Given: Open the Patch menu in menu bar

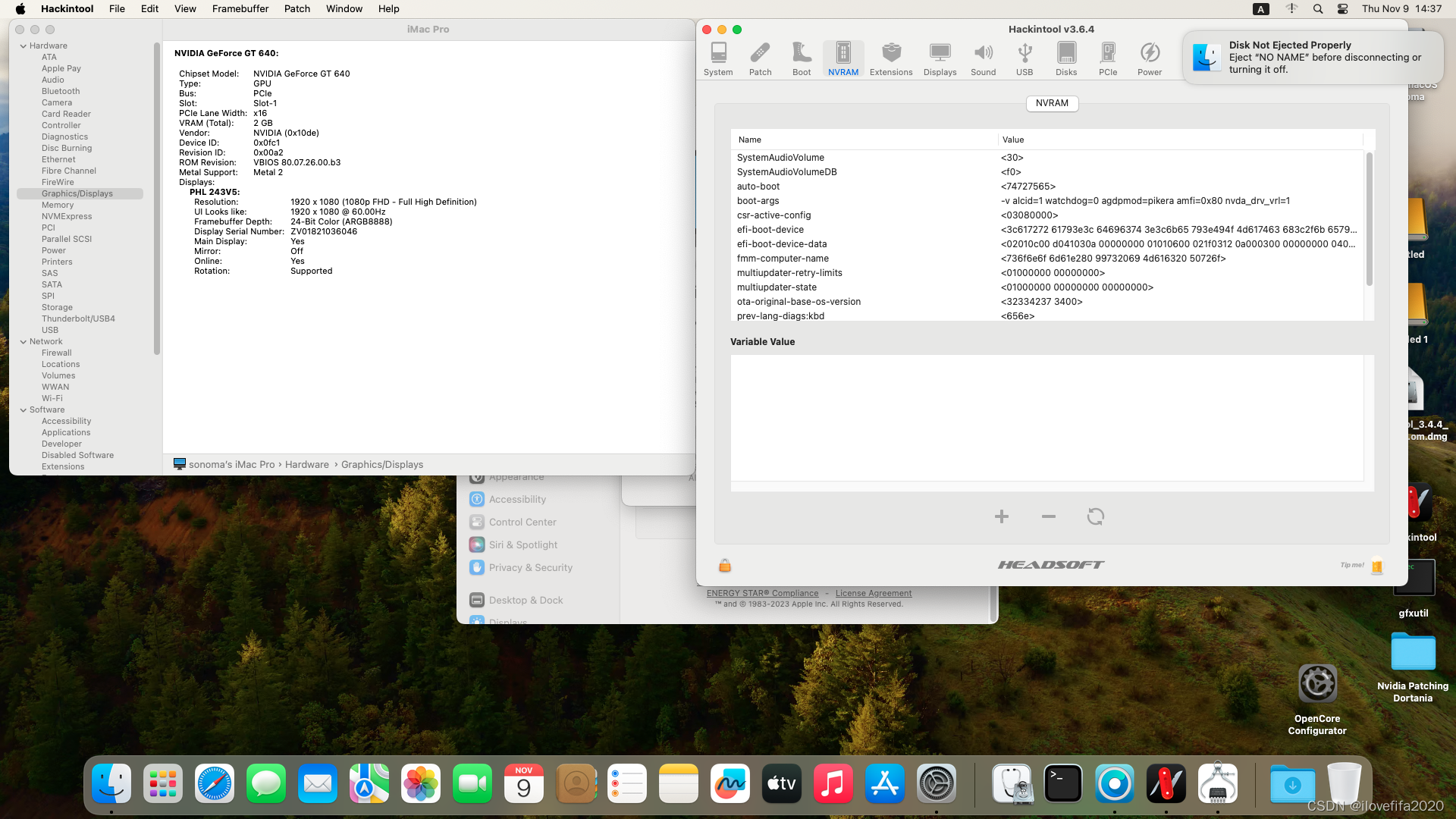Looking at the screenshot, I should pyautogui.click(x=297, y=8).
